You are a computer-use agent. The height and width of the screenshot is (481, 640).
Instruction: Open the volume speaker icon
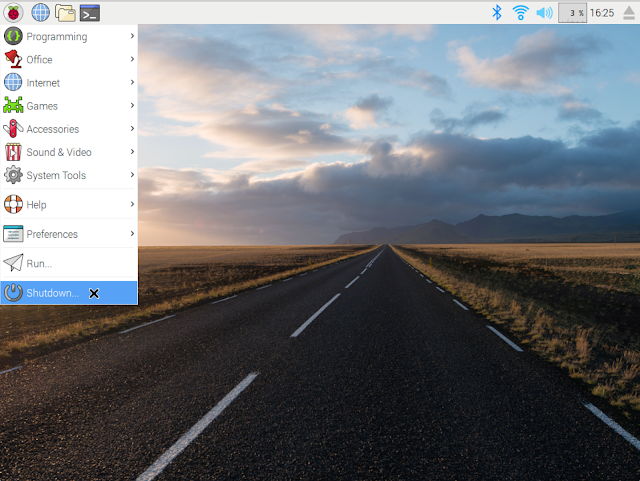coord(544,13)
